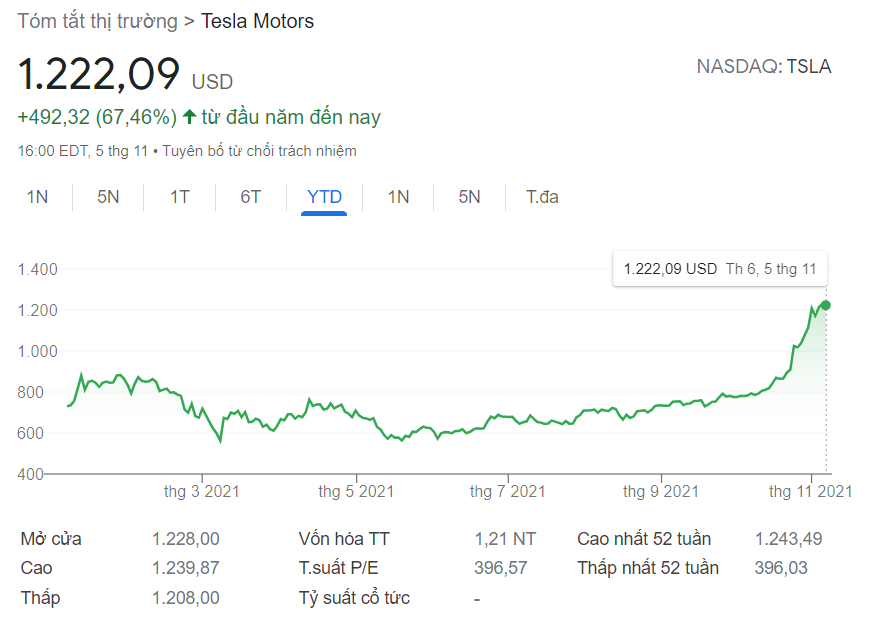
Task: Click the thg 11 2021 axis label
Action: click(x=810, y=491)
